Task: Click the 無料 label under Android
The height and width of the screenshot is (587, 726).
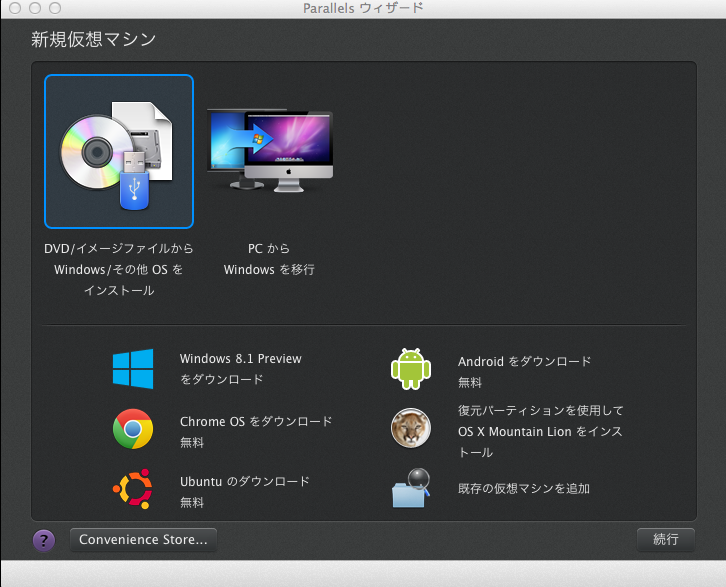Action: click(x=470, y=383)
